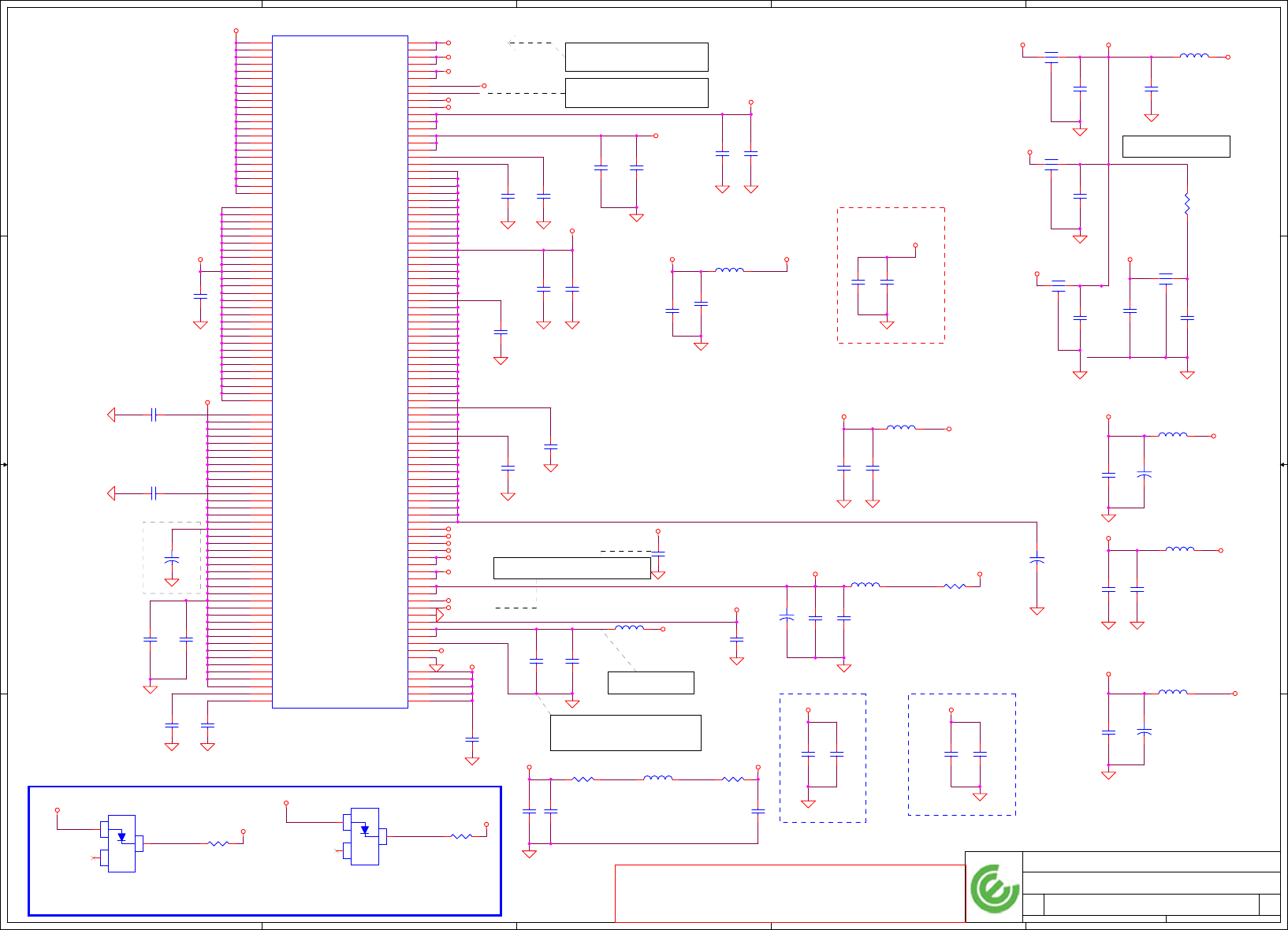
Task: Select the second diode transistor symbol in solid blue frame
Action: [365, 836]
